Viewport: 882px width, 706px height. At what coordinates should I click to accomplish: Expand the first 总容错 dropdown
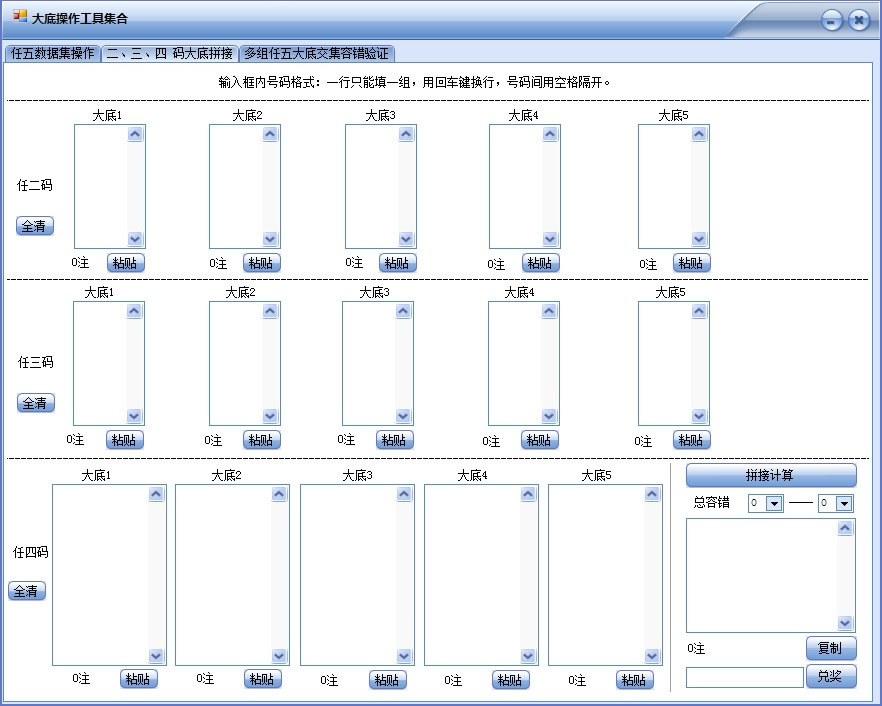(773, 504)
